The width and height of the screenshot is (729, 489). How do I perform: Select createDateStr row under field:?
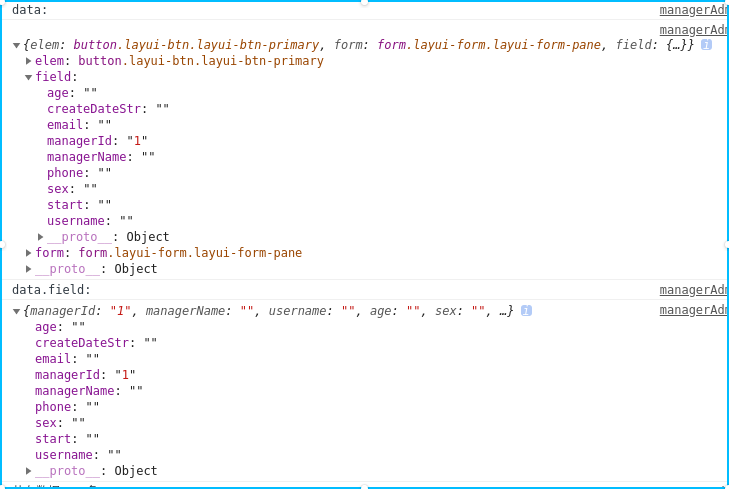[108, 109]
